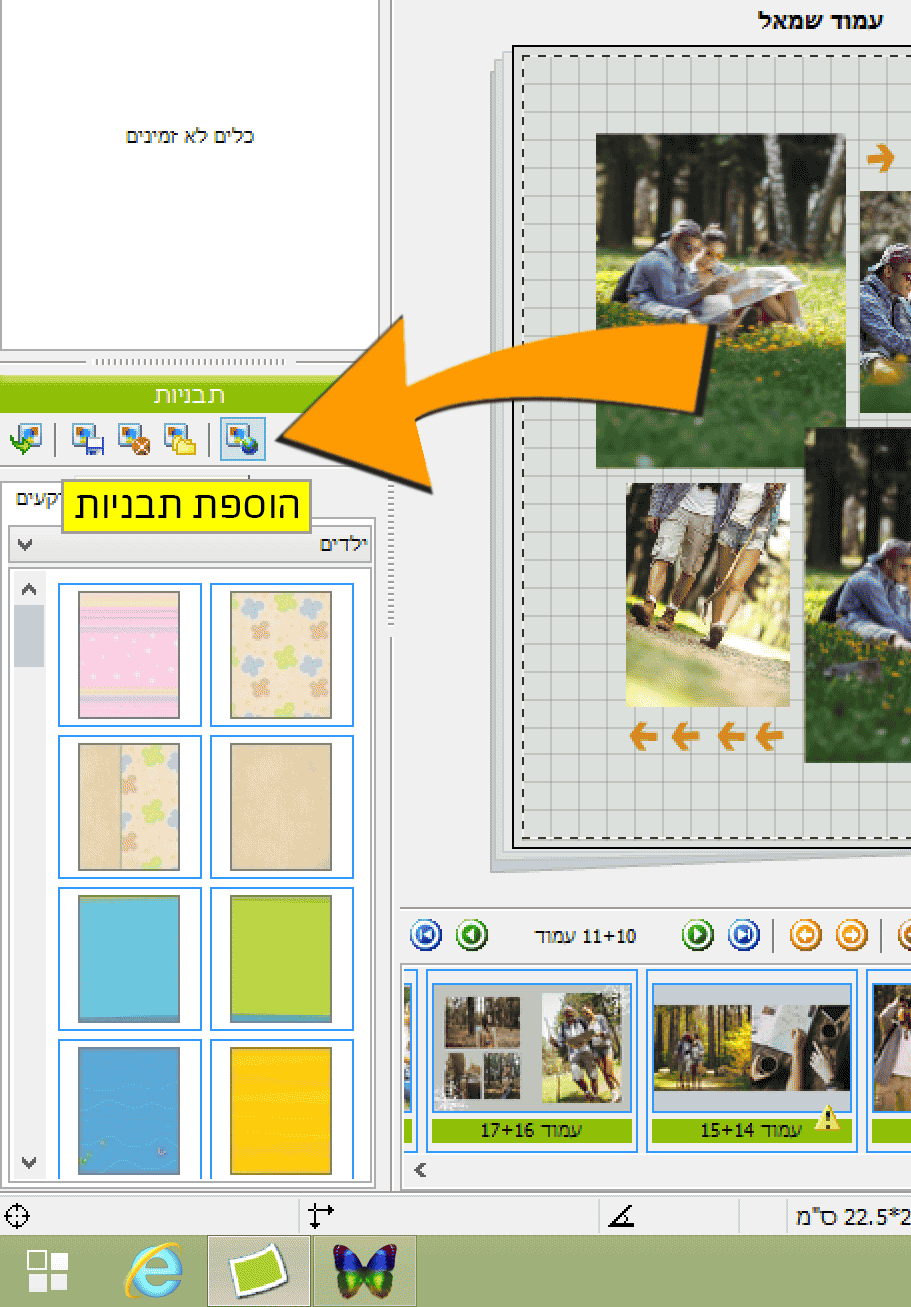
Task: Click the save template floppy disk icon
Action: click(88, 439)
